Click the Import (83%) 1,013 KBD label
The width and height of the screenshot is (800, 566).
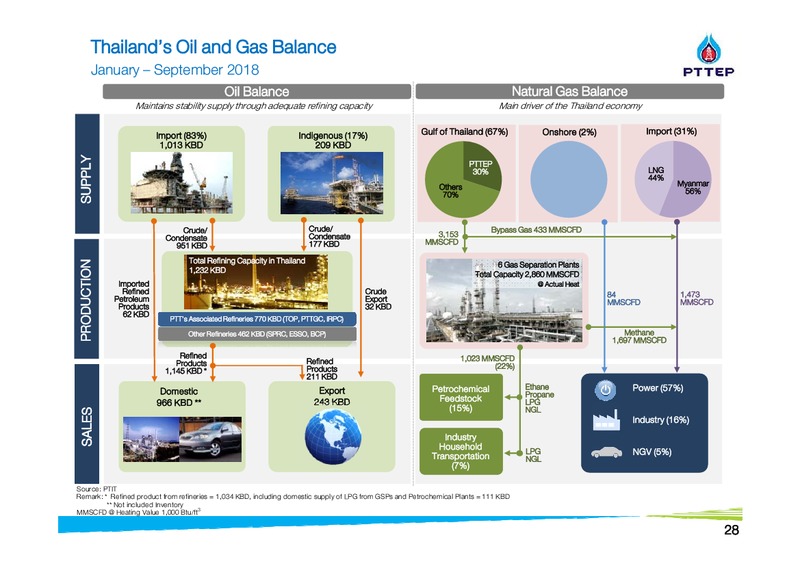pyautogui.click(x=181, y=140)
